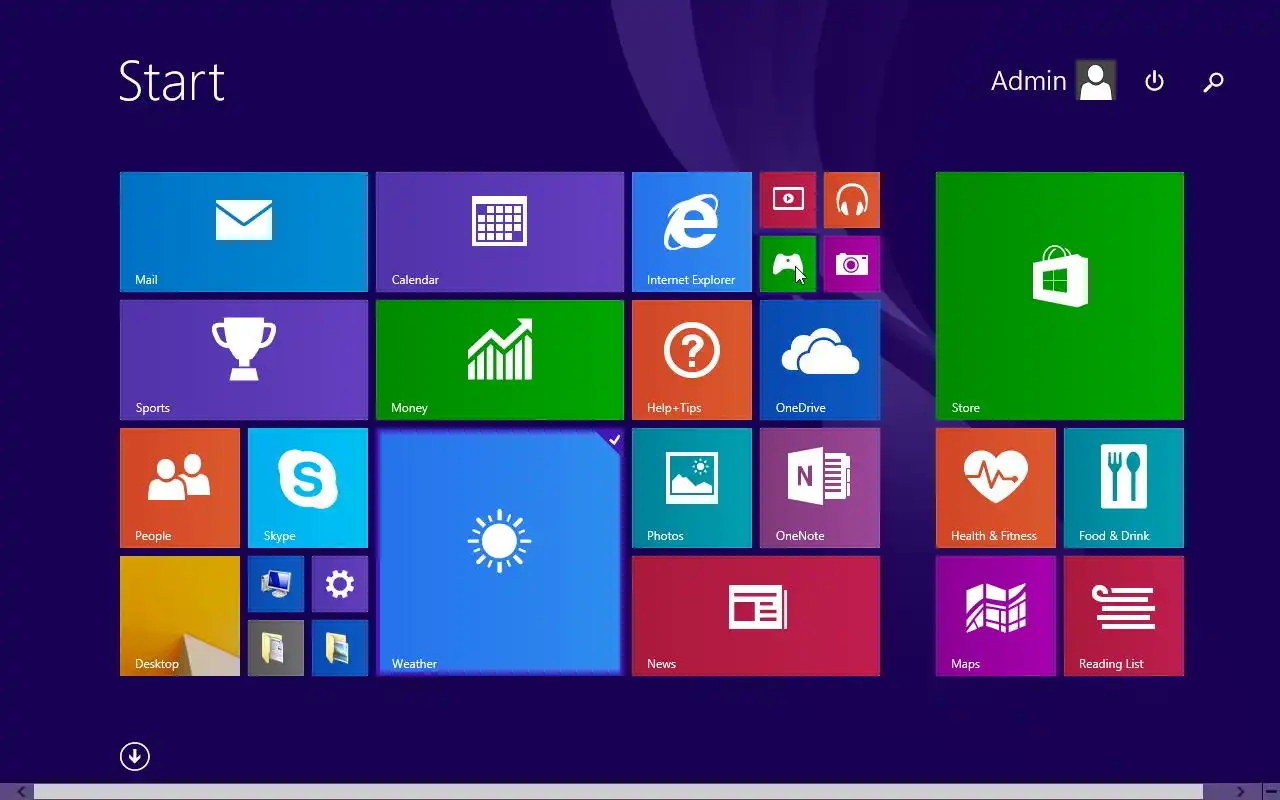Click scrollbar right arrow
Image resolution: width=1280 pixels, height=800 pixels.
[x=1241, y=792]
